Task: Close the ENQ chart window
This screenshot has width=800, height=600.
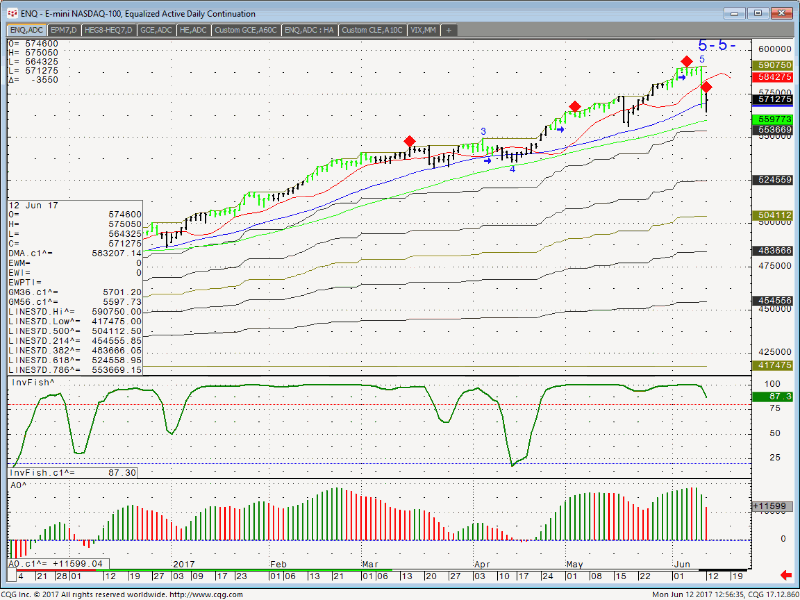Action: tap(782, 14)
